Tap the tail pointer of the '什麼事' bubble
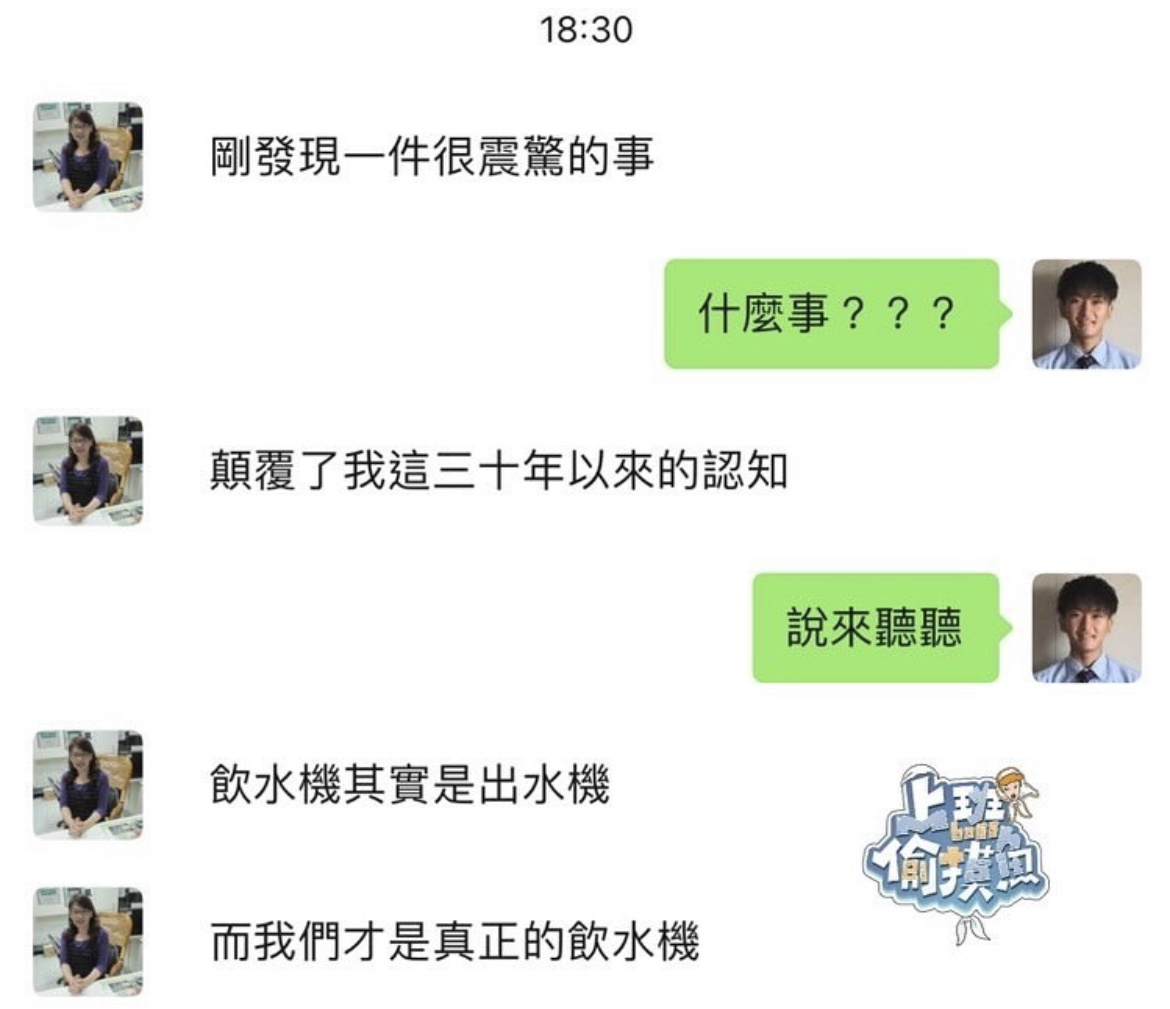The image size is (1170, 1009). tap(1006, 313)
